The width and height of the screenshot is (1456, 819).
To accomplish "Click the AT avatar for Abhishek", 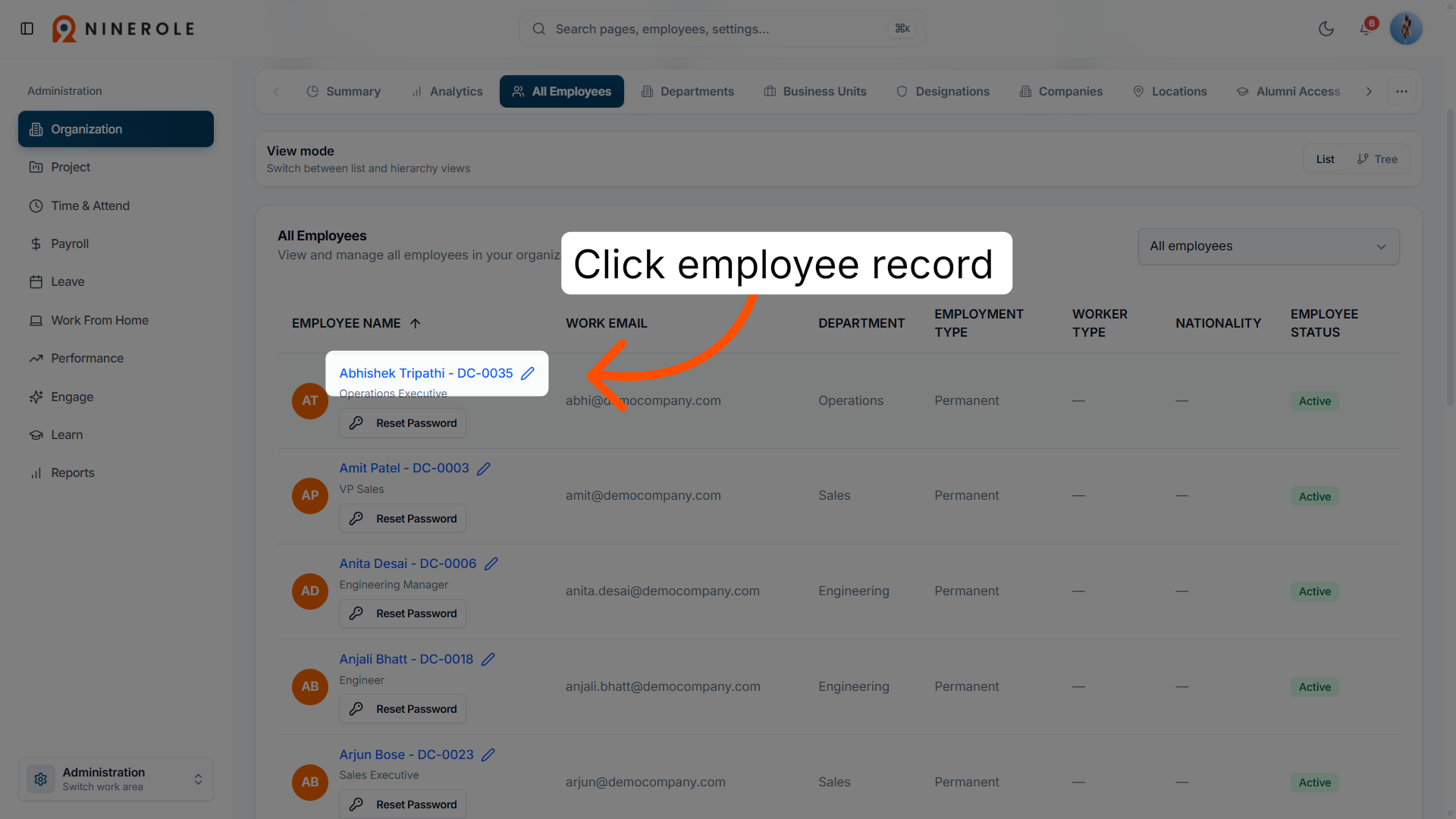I will 310,400.
